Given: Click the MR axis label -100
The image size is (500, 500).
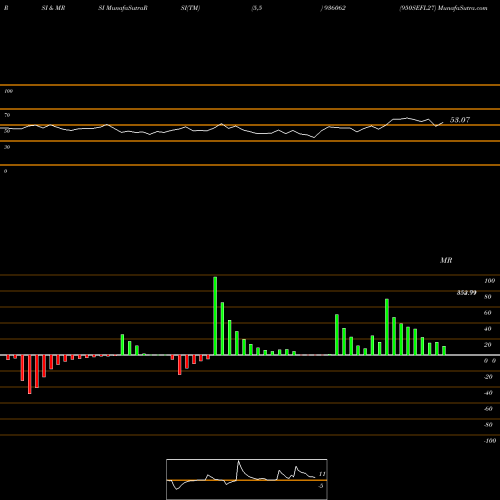Looking at the screenshot, I should point(490,441).
